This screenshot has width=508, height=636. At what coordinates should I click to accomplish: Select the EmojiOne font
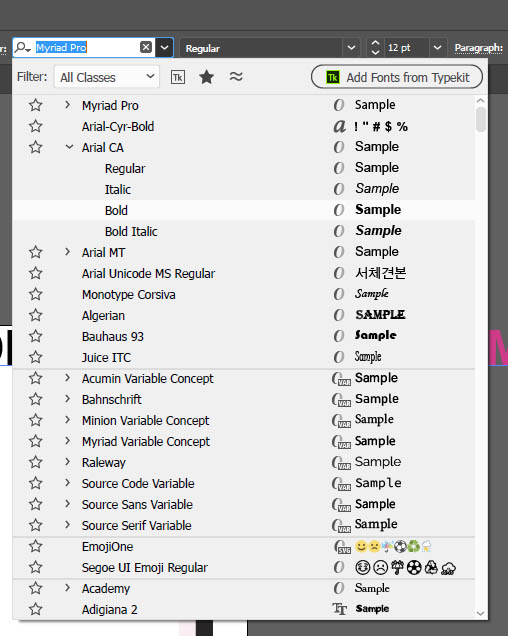pyautogui.click(x=108, y=546)
